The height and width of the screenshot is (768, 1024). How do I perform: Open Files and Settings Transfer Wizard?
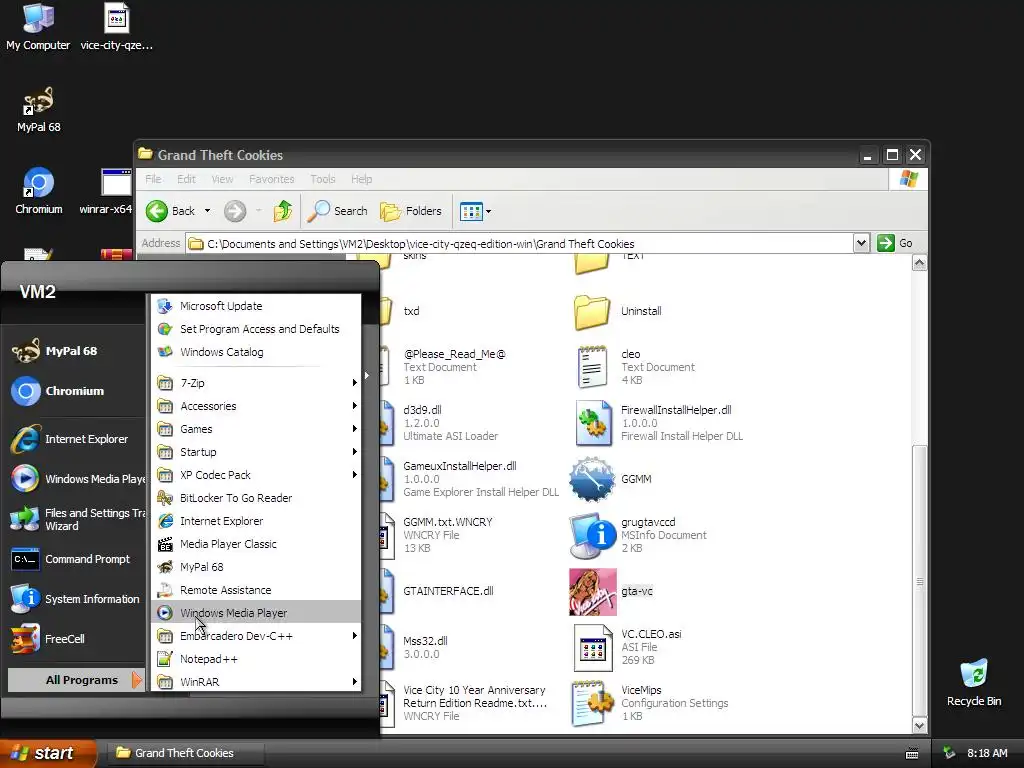tap(76, 520)
